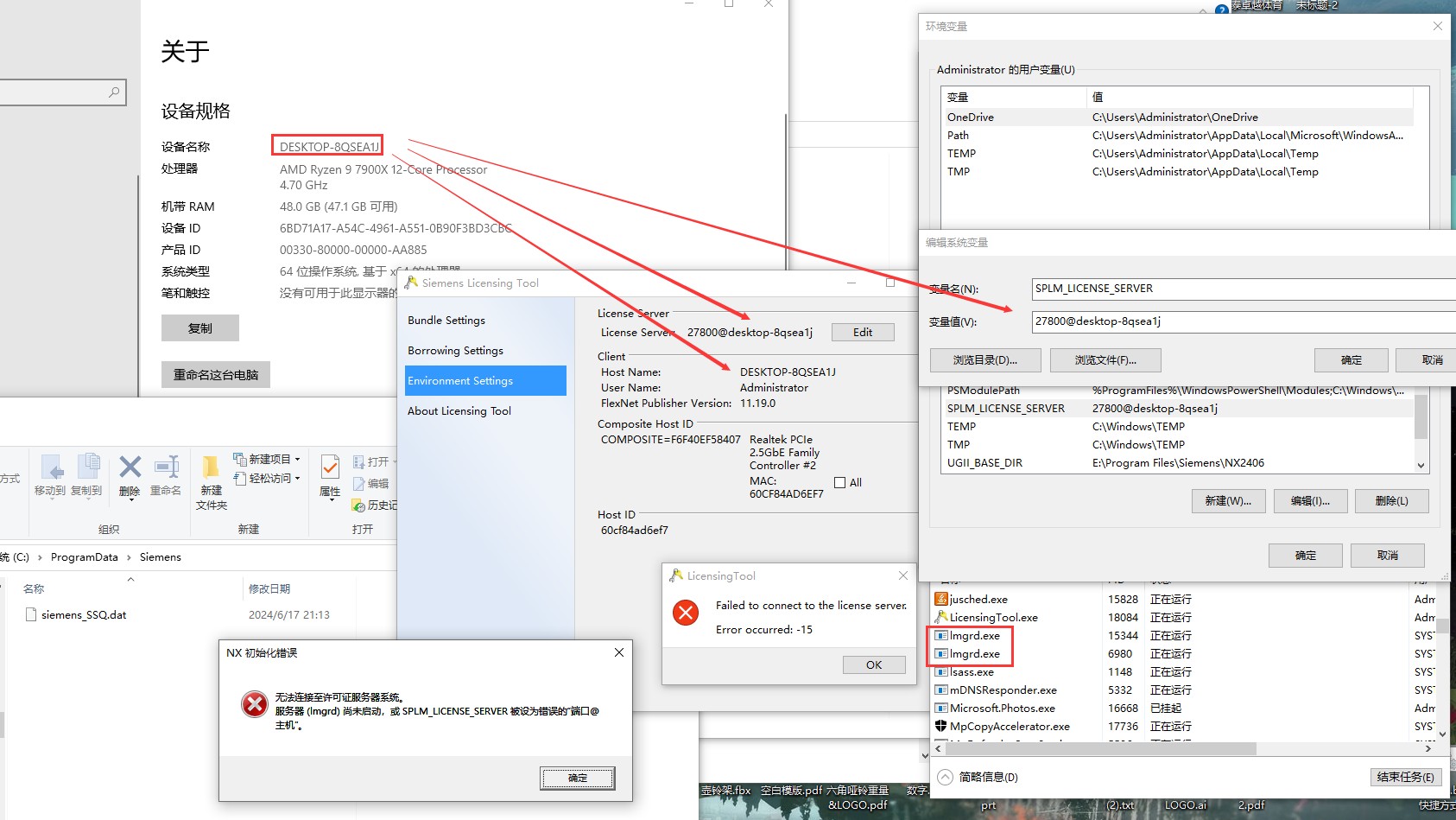The height and width of the screenshot is (820, 1456).
Task: Click the 复制 button in About settings
Action: (200, 328)
